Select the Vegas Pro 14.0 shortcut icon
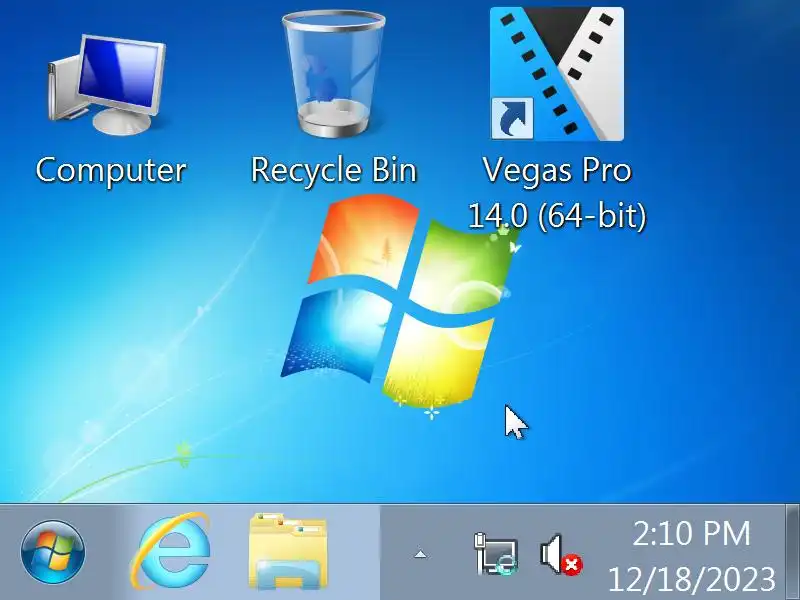 557,74
